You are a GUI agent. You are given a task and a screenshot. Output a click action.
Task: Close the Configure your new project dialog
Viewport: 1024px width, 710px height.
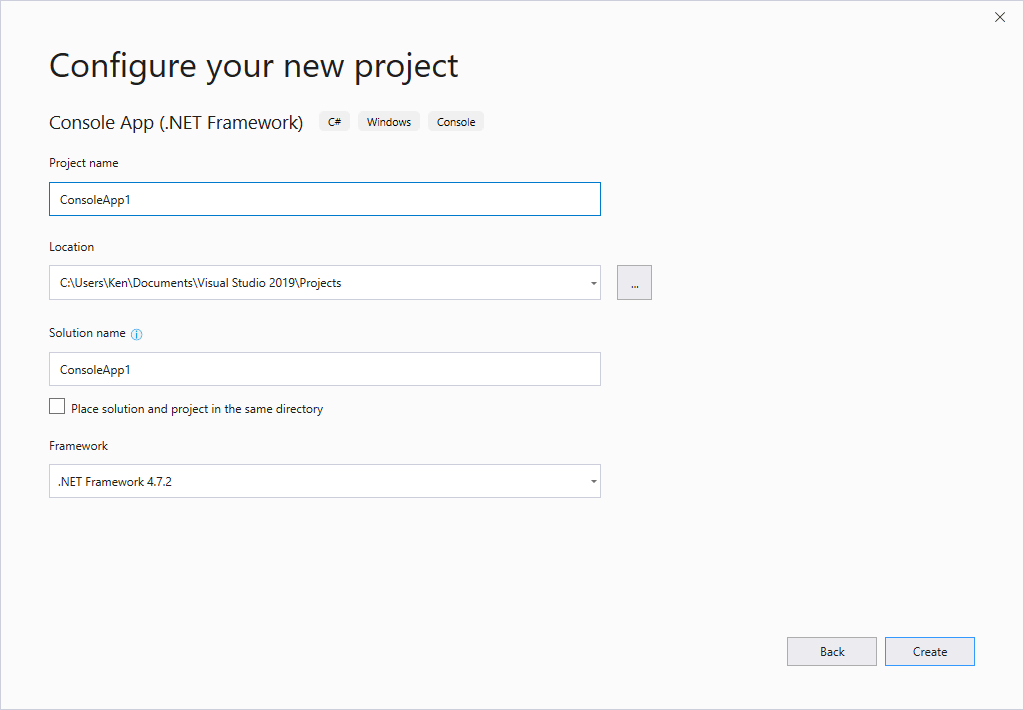click(x=999, y=17)
